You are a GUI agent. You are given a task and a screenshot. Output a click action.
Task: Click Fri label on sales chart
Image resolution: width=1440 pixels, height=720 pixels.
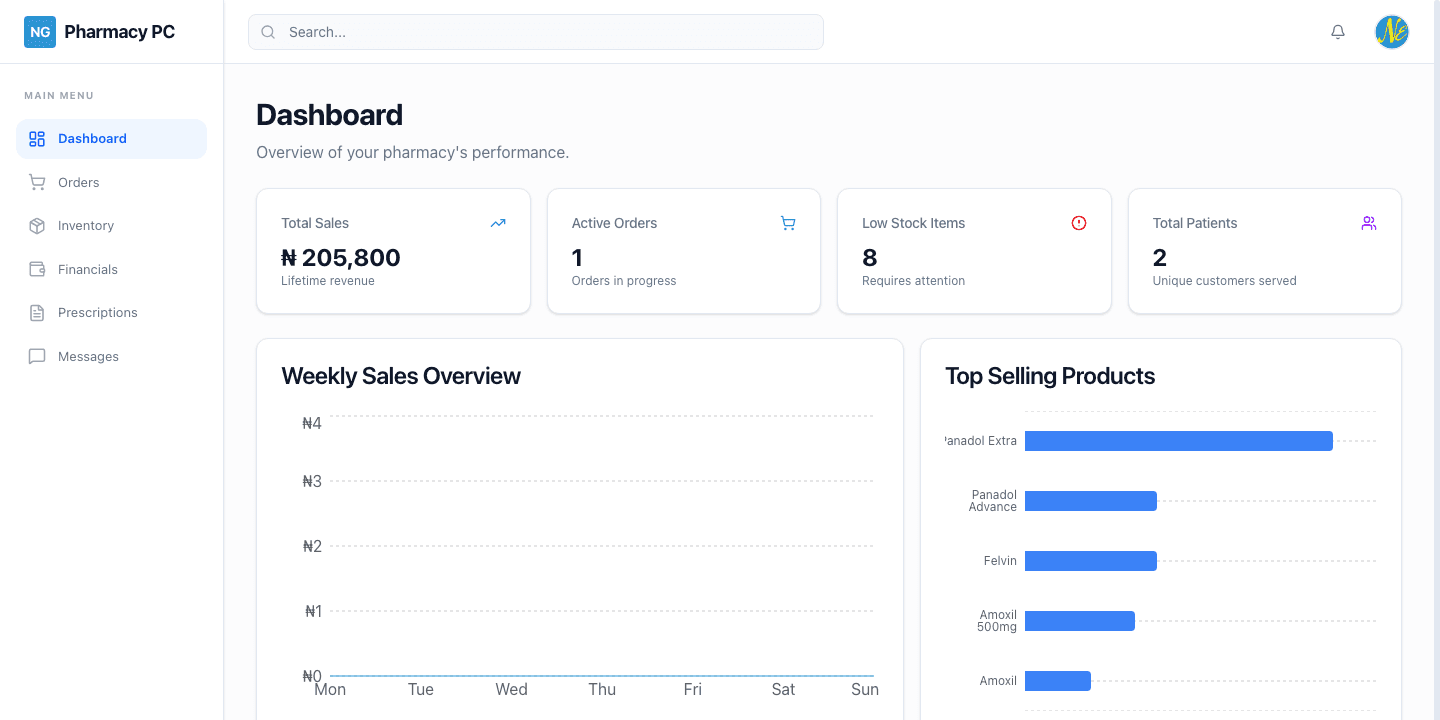(693, 690)
